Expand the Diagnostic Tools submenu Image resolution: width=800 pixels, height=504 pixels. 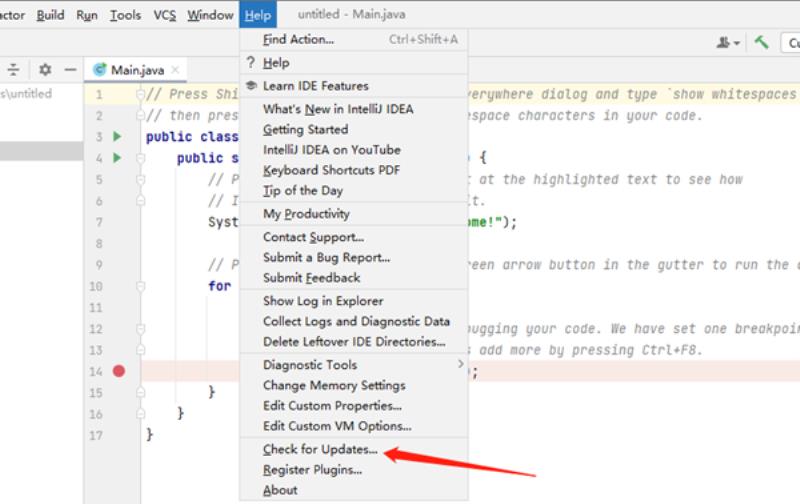pos(354,365)
